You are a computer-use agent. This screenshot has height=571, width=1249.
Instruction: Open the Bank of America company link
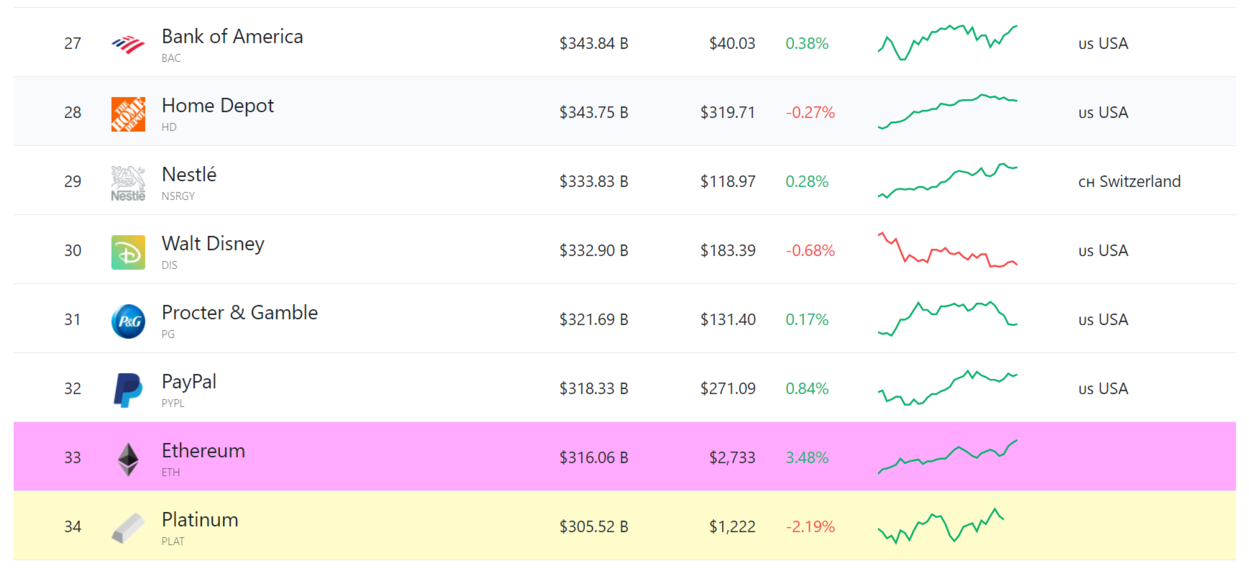tap(232, 37)
